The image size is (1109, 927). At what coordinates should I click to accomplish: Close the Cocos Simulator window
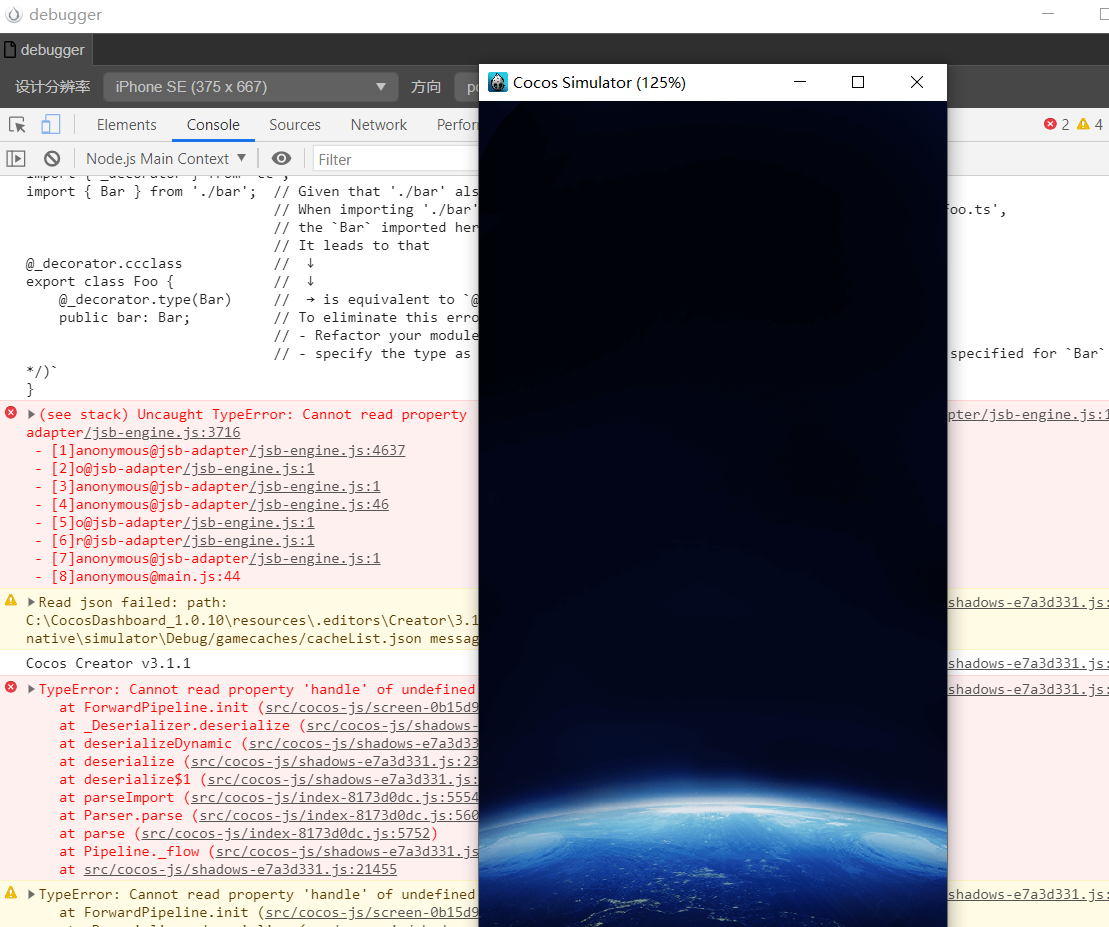[917, 82]
